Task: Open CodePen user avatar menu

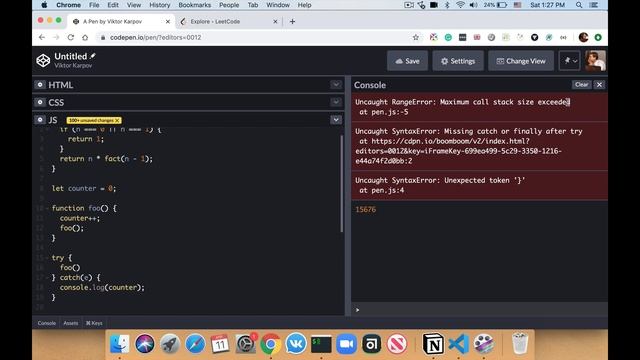Action: (595, 61)
